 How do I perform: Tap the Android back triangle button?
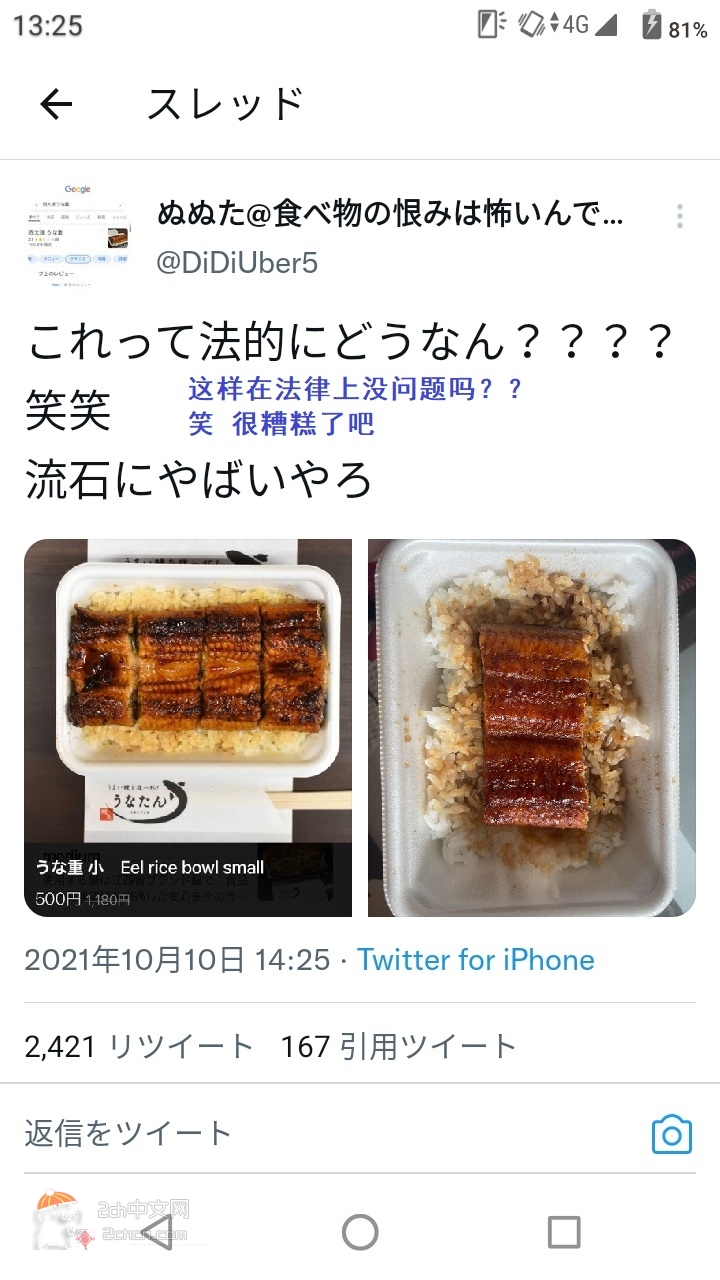tap(157, 1230)
